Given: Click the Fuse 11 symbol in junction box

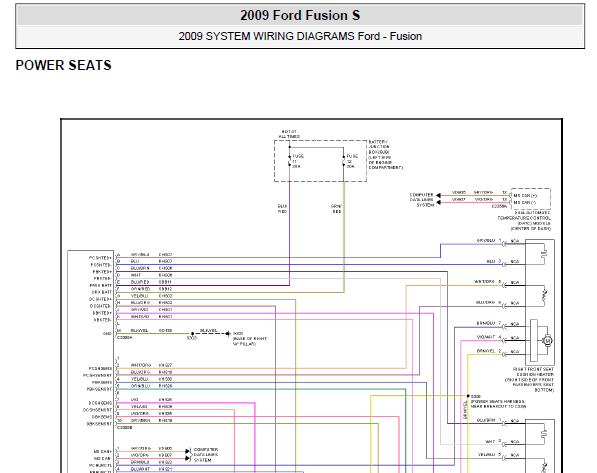Looking at the screenshot, I should tap(290, 161).
